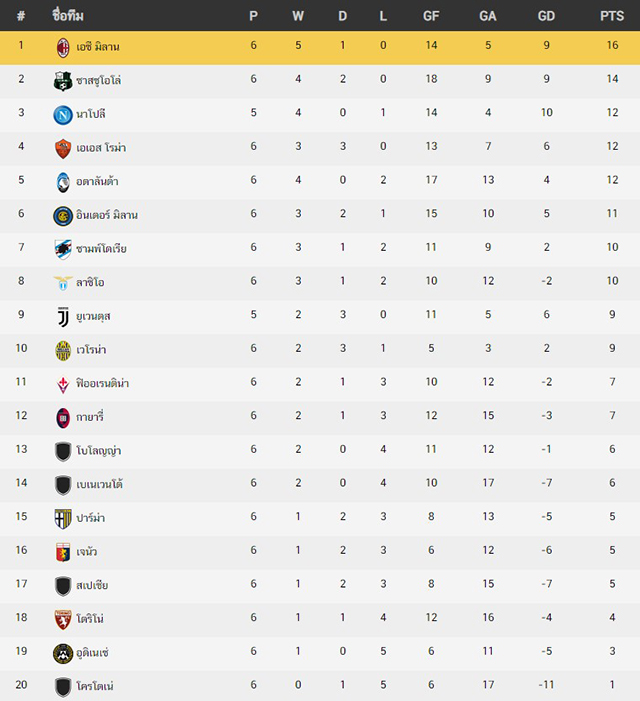Click the Parma cross shield logo
This screenshot has width=640, height=701.
tap(63, 519)
